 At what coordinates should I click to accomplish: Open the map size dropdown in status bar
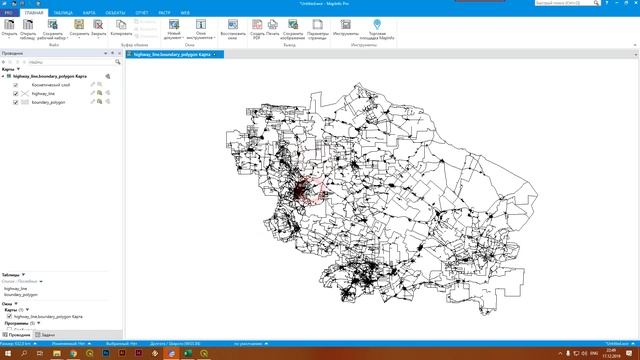point(35,344)
